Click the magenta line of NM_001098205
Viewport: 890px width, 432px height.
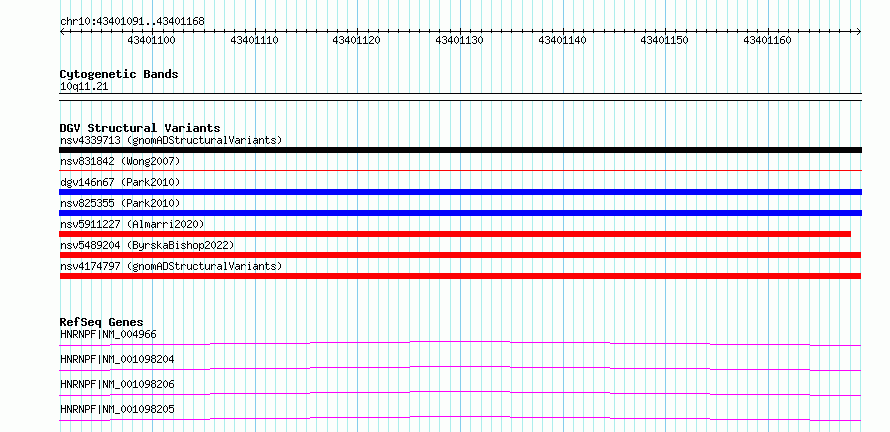[x=460, y=417]
